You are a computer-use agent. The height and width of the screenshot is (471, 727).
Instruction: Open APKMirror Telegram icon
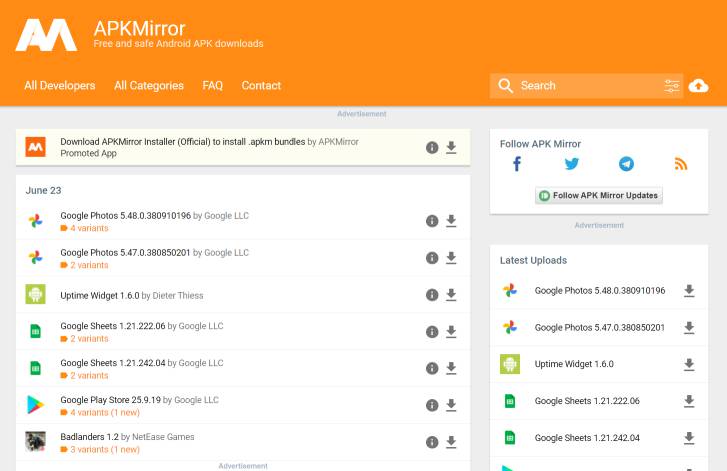pos(626,164)
